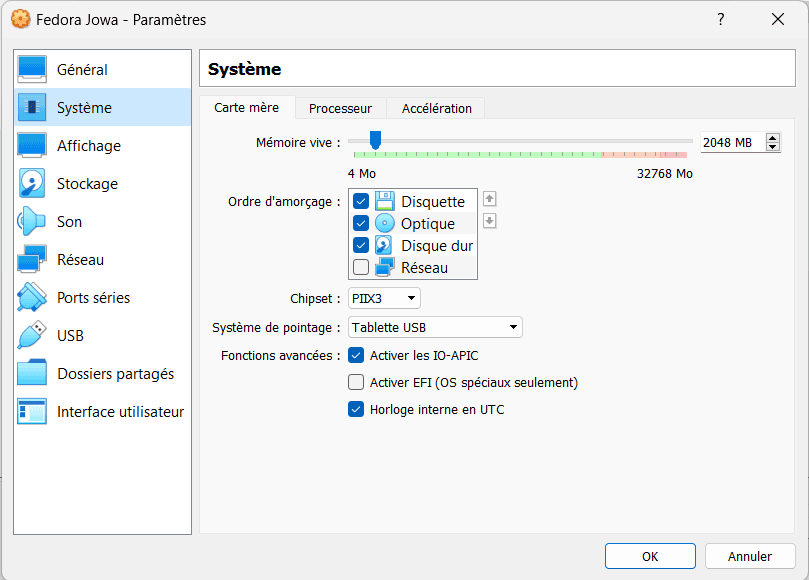Click the help question mark button
The width and height of the screenshot is (809, 580).
721,20
